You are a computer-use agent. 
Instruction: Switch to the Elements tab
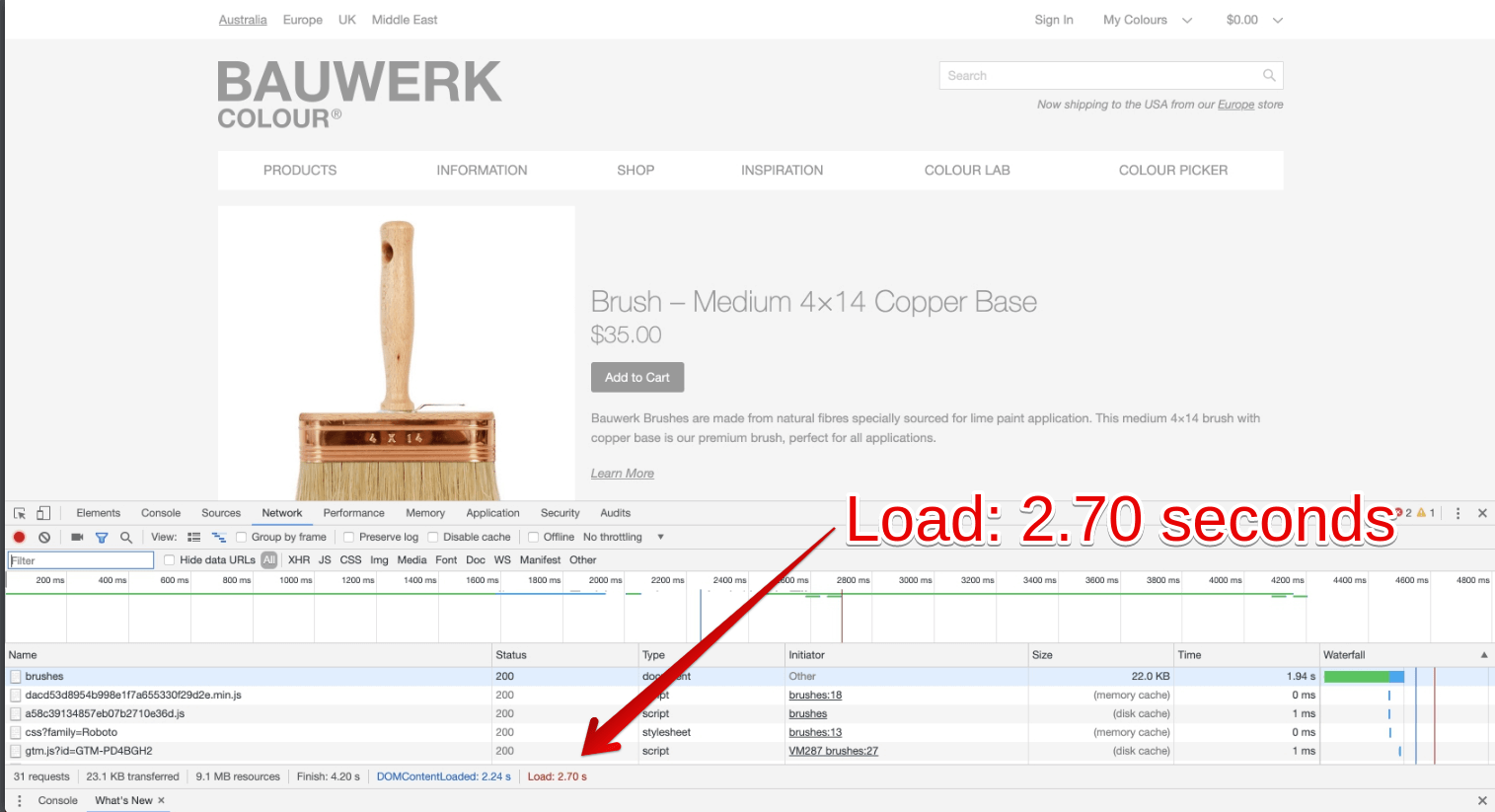click(x=98, y=513)
